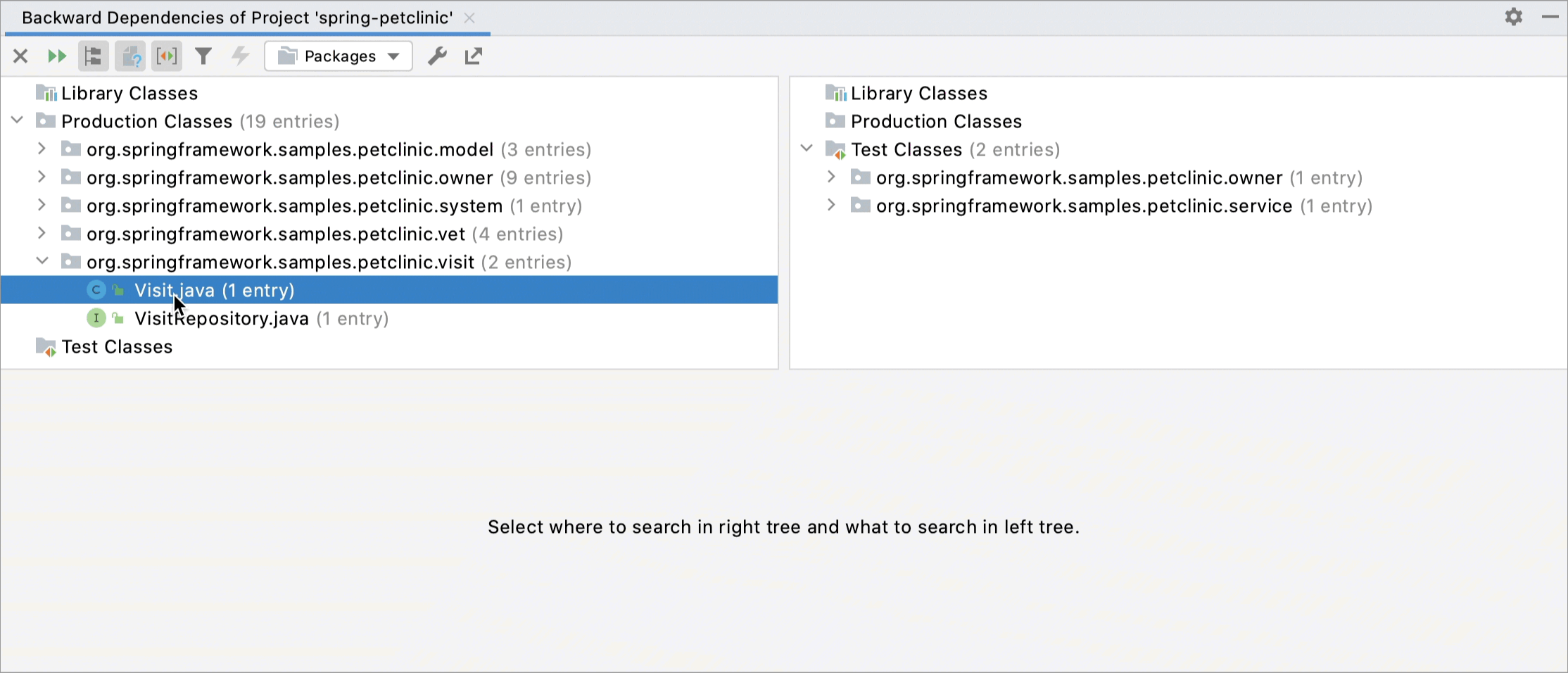Screen dimensions: 1568x673
Task: Open the Packages grouping dropdown
Action: coord(338,56)
